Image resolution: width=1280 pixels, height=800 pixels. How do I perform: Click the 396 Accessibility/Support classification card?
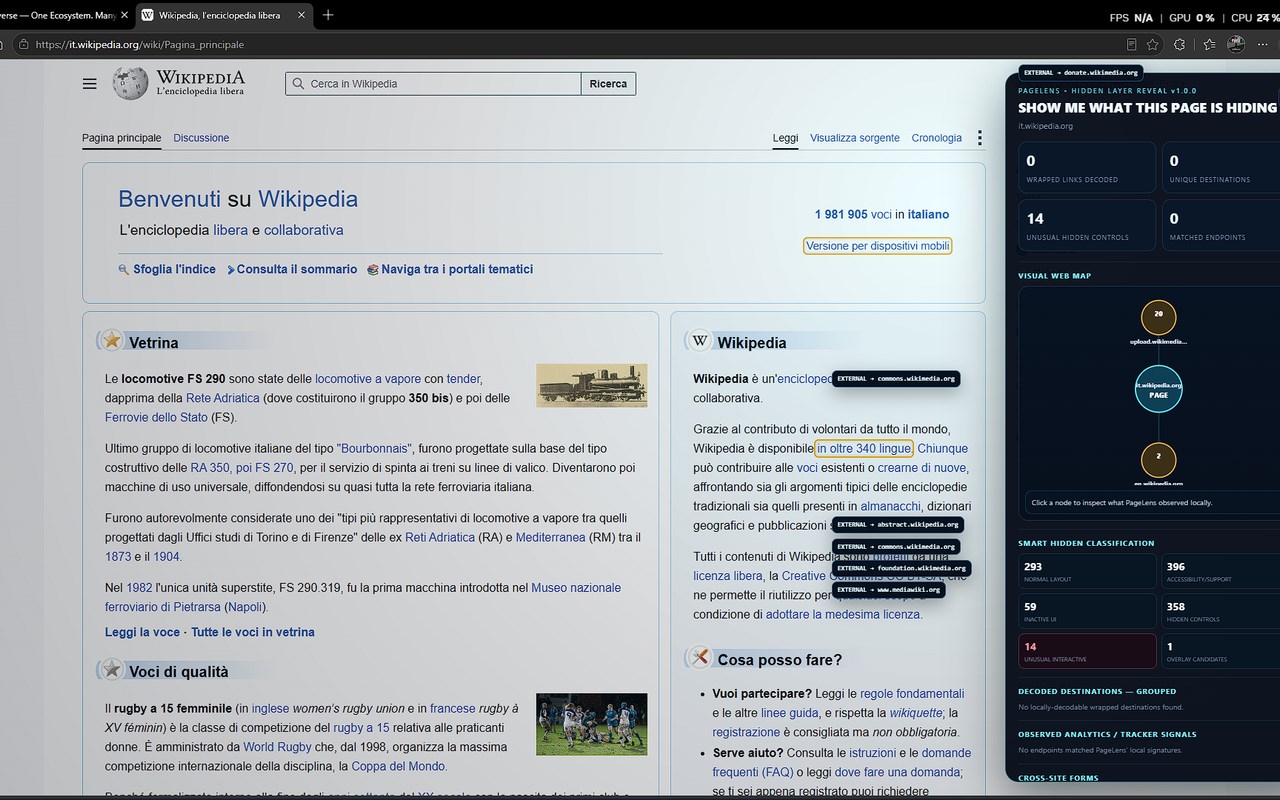1221,573
